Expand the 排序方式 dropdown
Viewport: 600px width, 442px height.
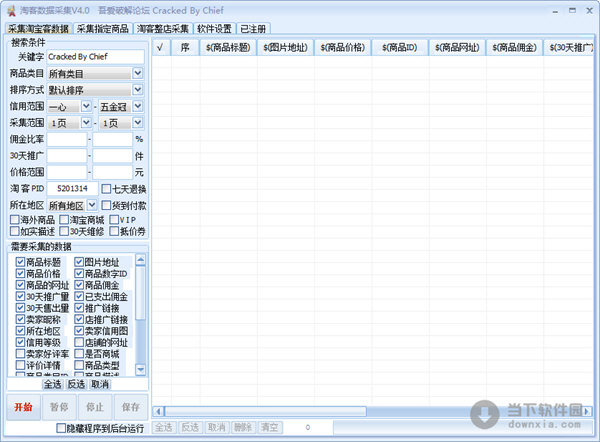pos(138,90)
